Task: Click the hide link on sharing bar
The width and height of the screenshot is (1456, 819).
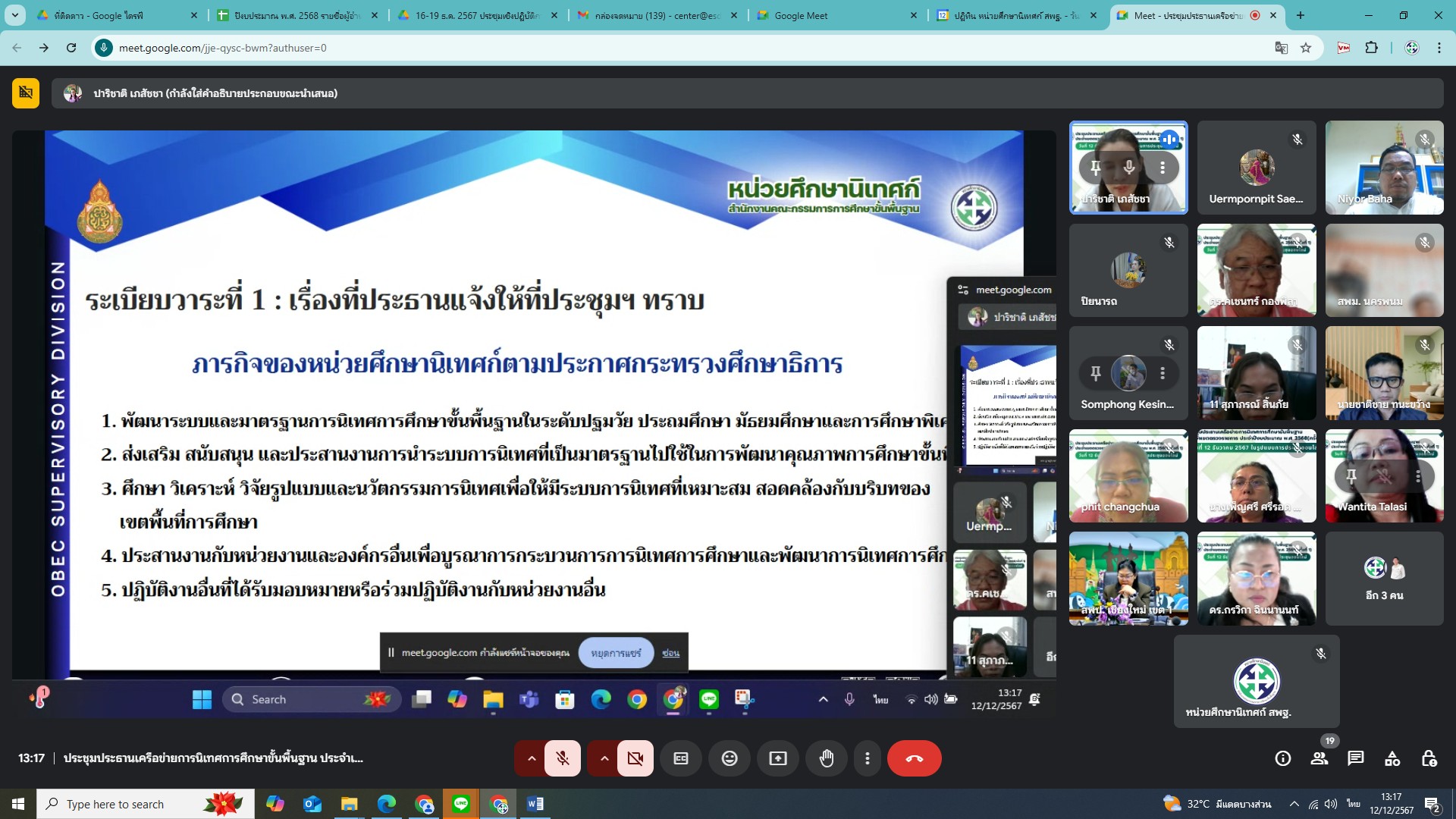Action: coord(670,653)
